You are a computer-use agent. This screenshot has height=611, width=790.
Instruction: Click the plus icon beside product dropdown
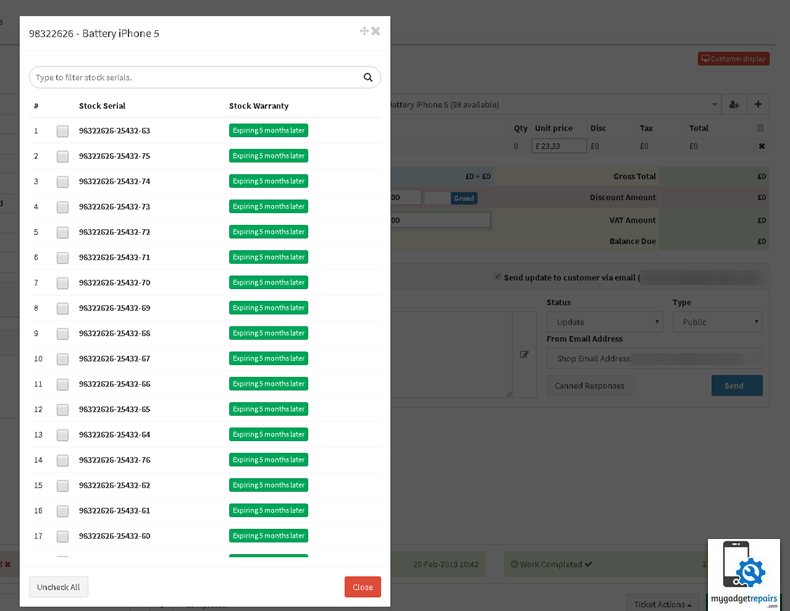click(x=758, y=104)
